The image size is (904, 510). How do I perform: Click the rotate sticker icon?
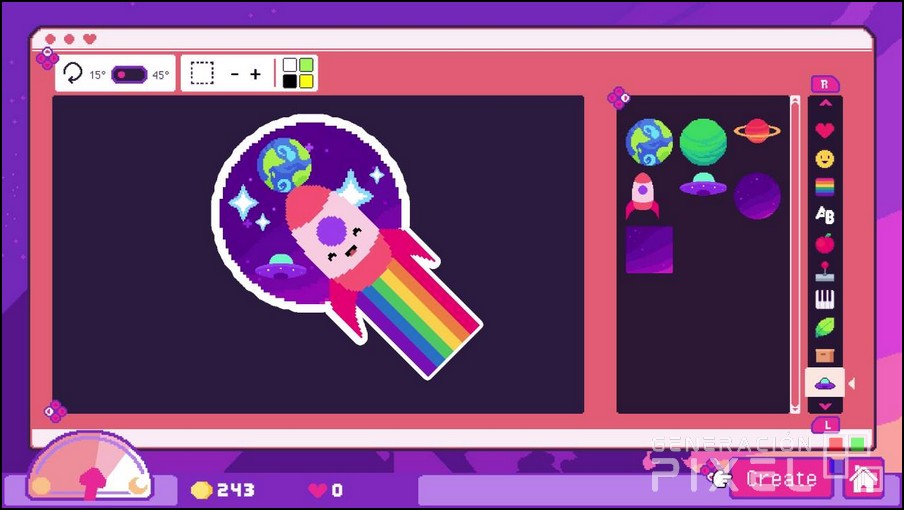tap(73, 73)
